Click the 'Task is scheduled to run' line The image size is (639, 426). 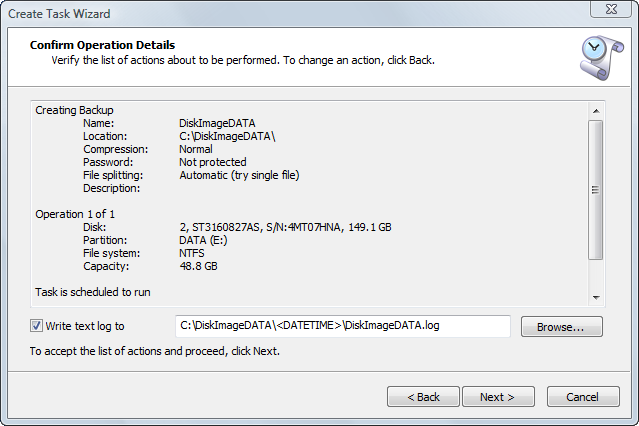point(93,292)
